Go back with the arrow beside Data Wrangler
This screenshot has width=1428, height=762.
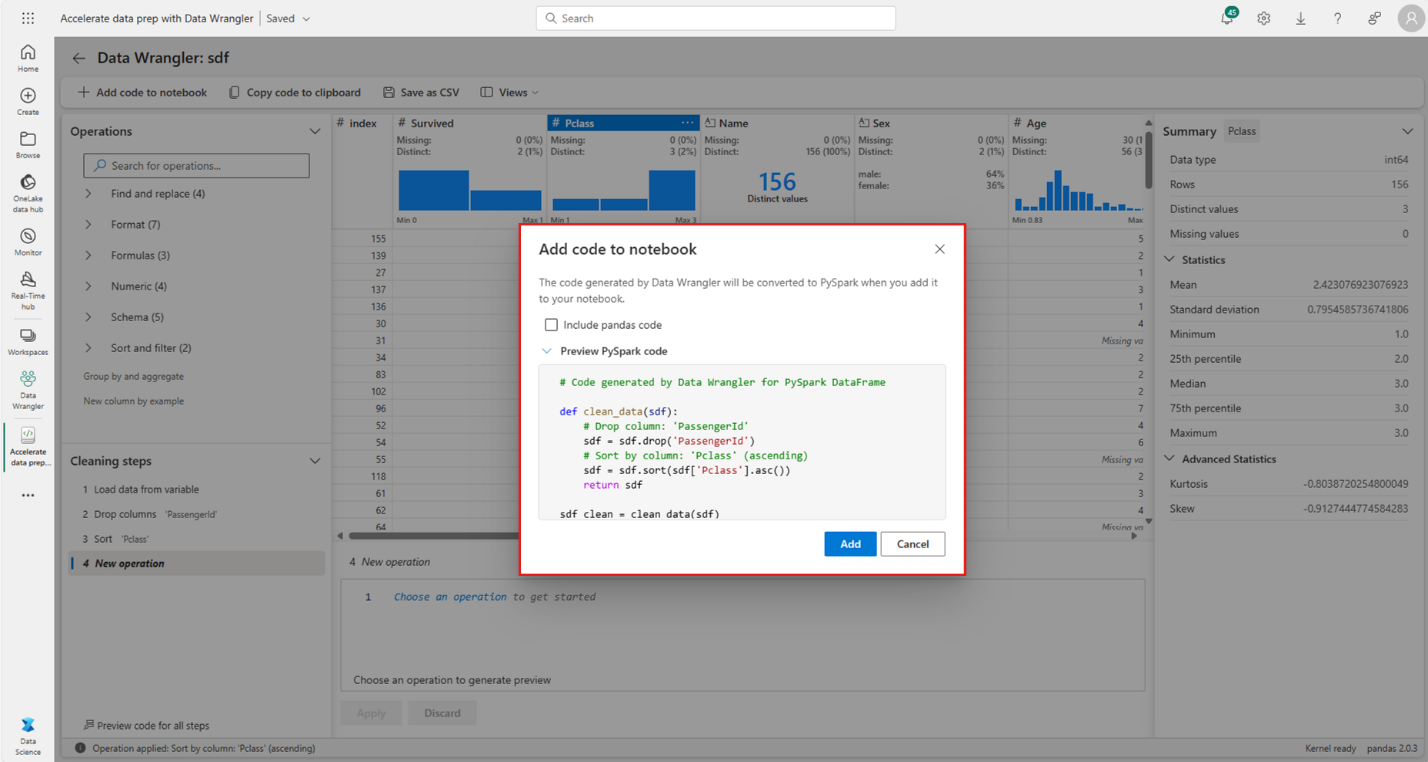coord(79,58)
